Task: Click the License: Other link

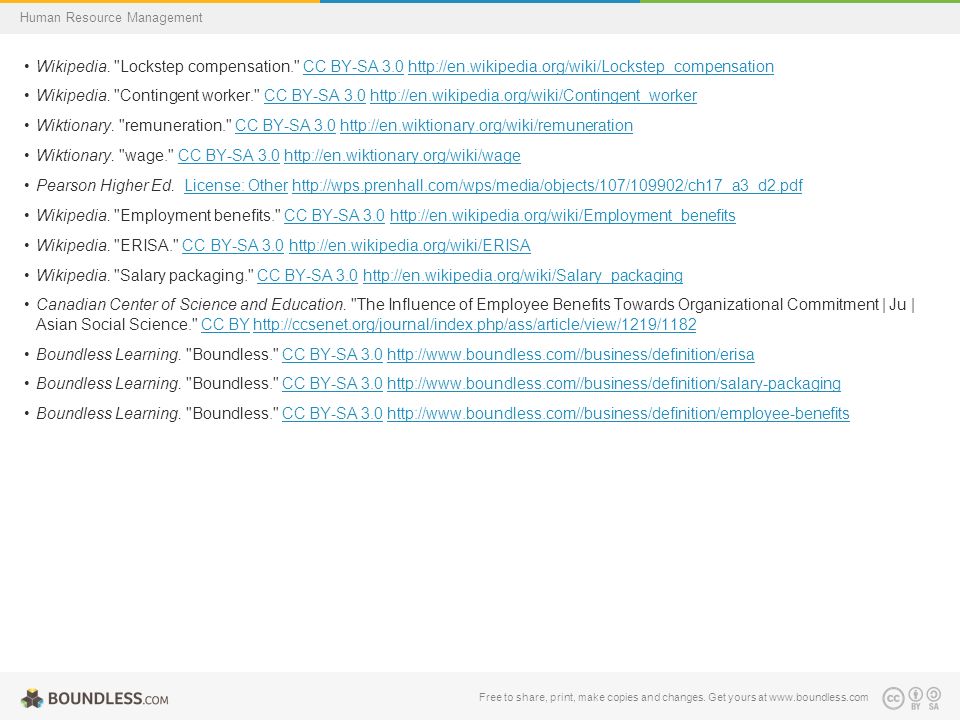Action: tap(236, 186)
